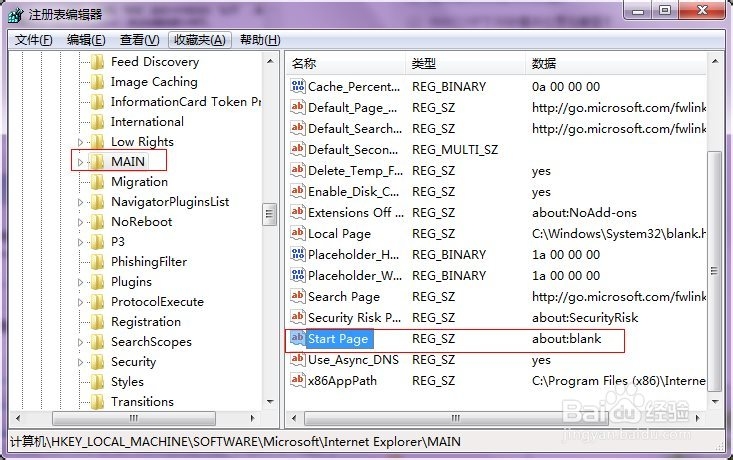Image resolution: width=733 pixels, height=460 pixels.
Task: Click tree pane scroll down arrow
Action: click(270, 402)
